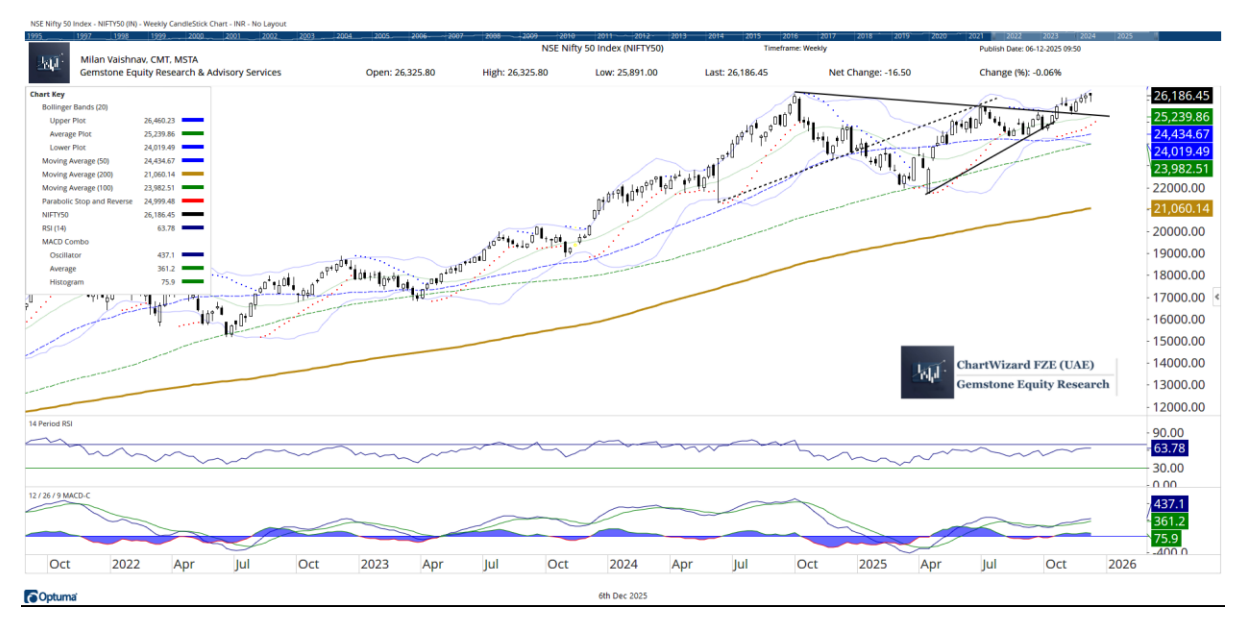
Task: Click the 2026 label on the date axis
Action: tap(1122, 564)
